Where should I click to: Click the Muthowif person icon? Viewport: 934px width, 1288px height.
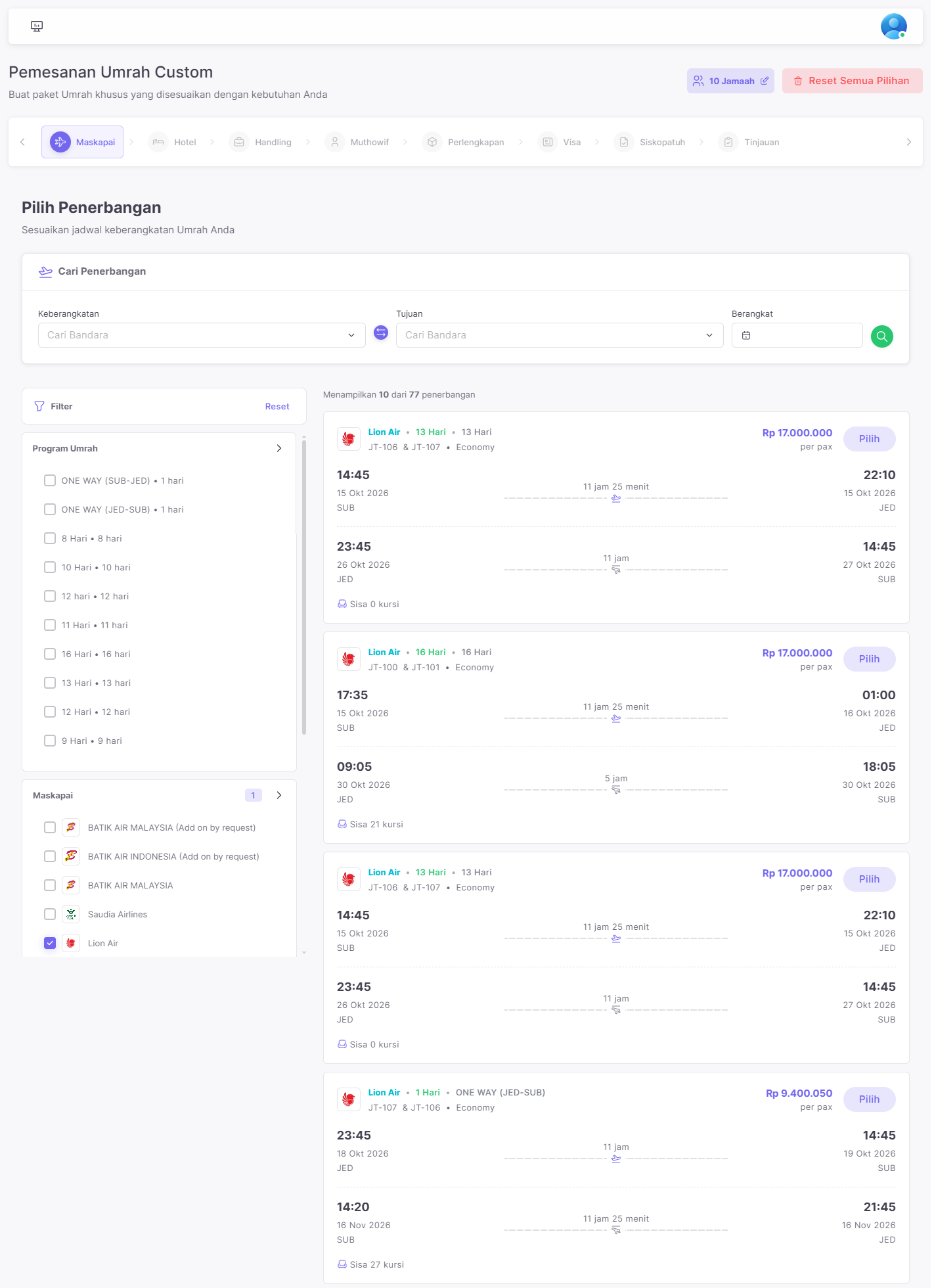coord(335,142)
